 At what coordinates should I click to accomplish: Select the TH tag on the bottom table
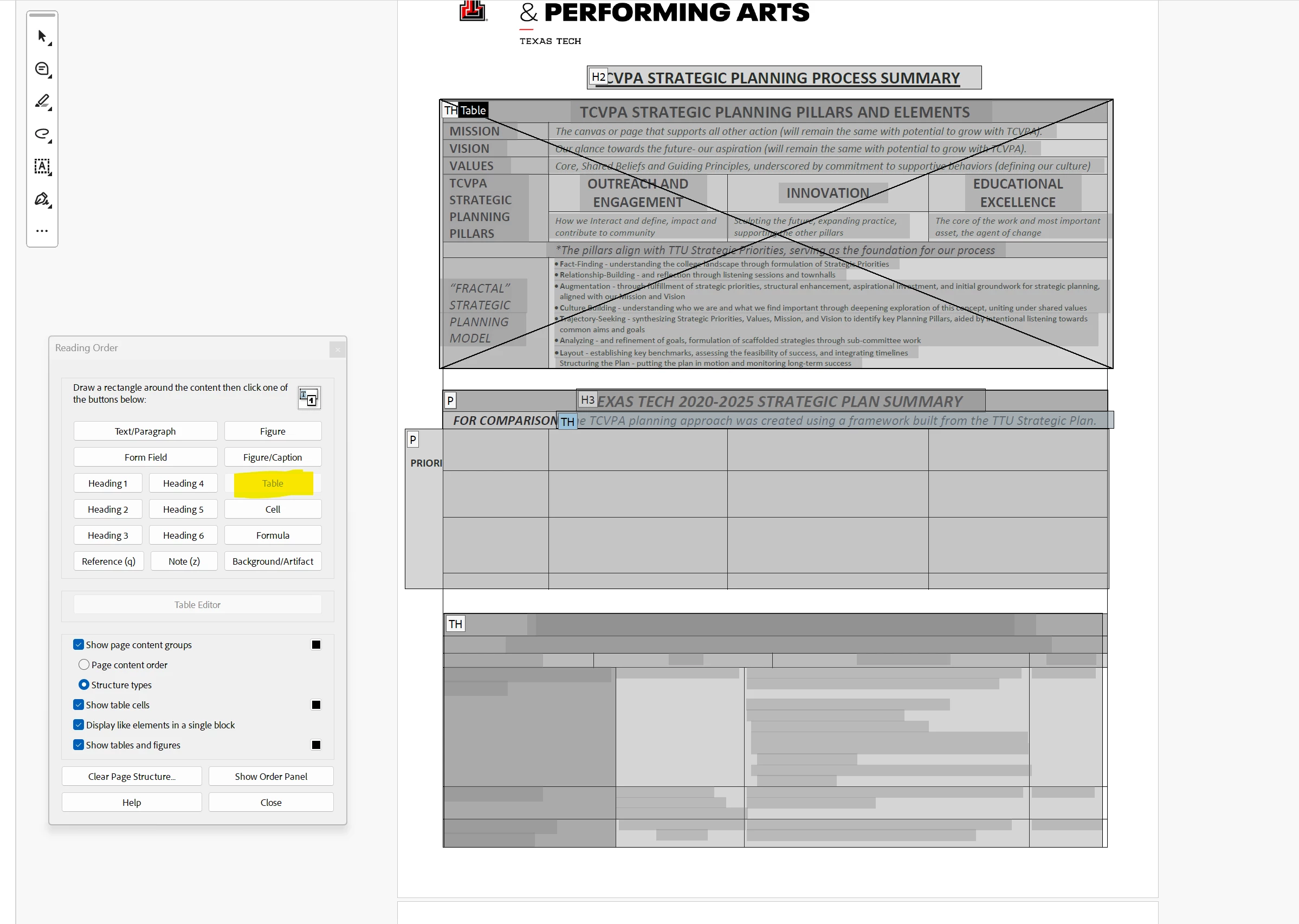coord(455,624)
